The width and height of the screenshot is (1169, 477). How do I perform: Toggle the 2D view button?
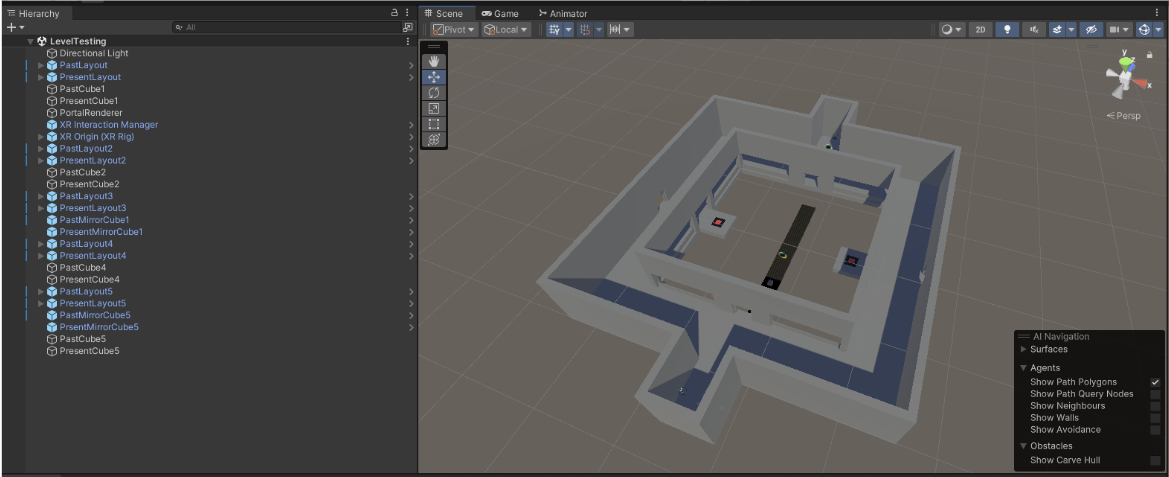980,30
